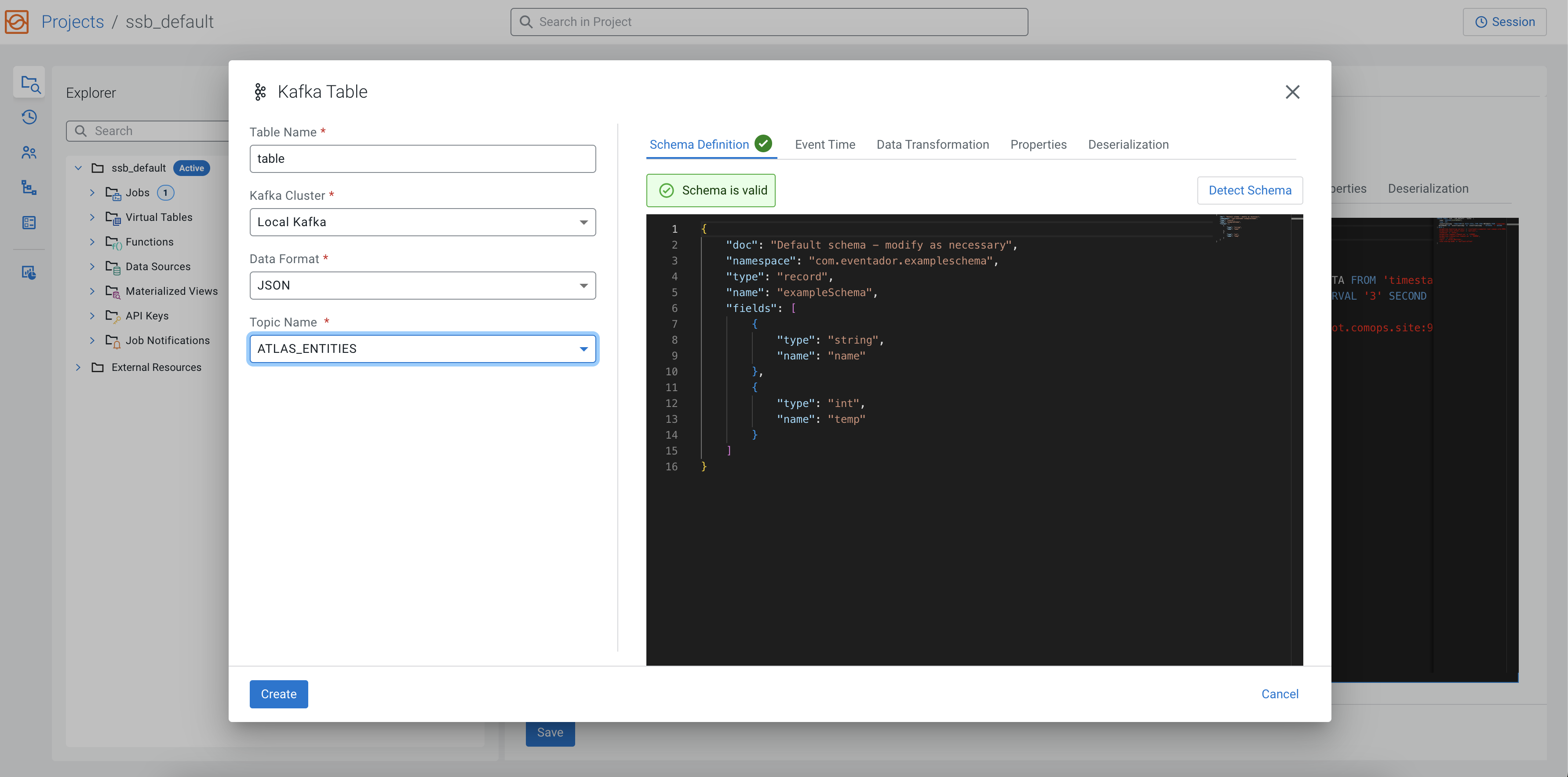1568x777 pixels.
Task: Open the Data Format dropdown
Action: 423,286
